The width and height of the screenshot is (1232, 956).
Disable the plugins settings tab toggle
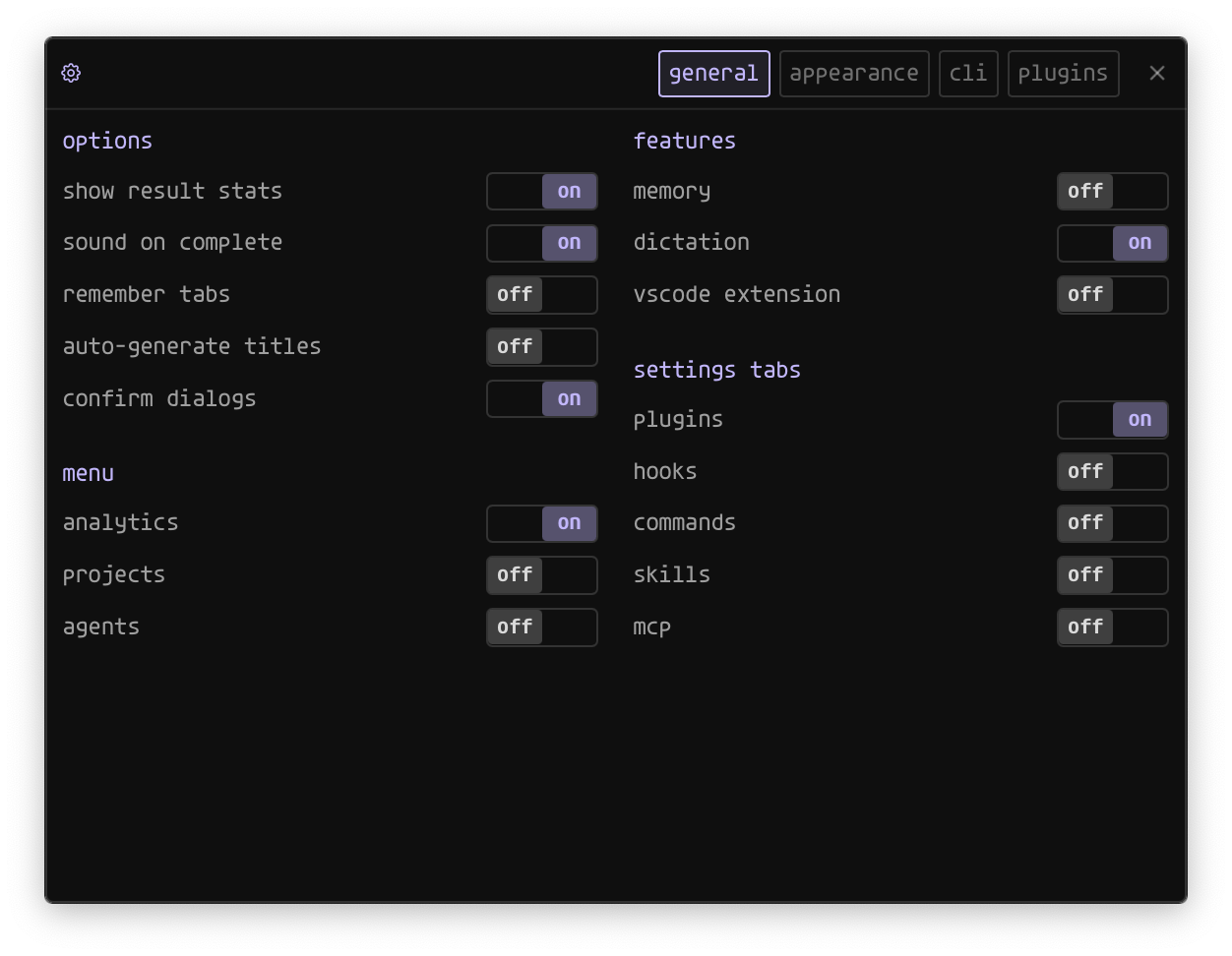point(1112,419)
